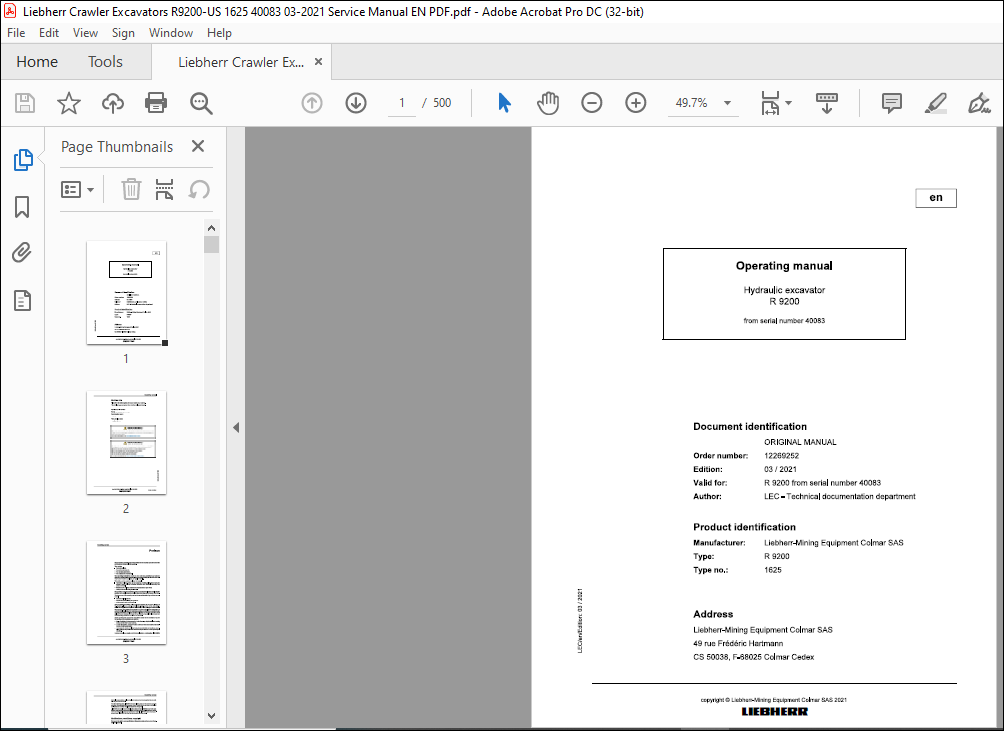Click the total page count 500
Image resolution: width=1004 pixels, height=731 pixels.
442,103
